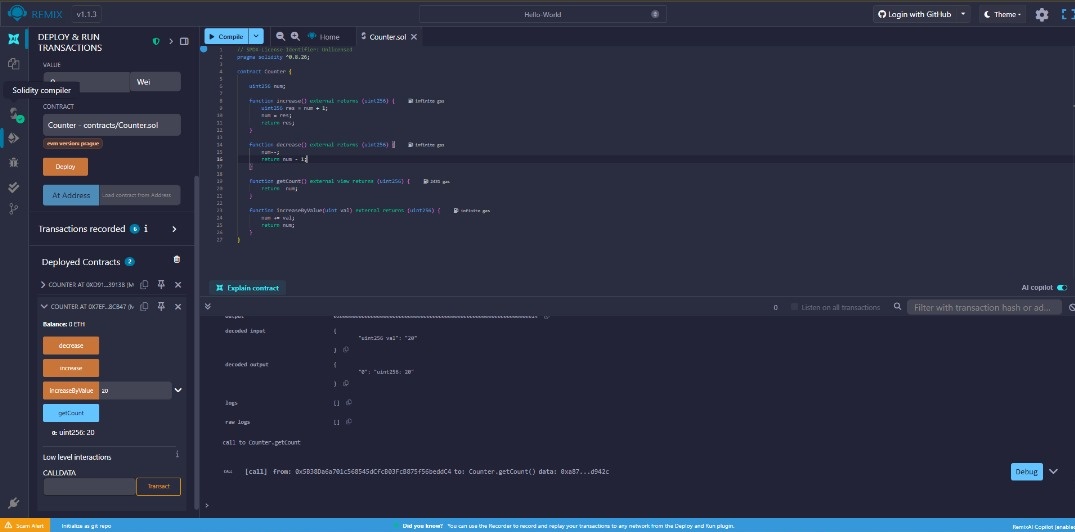
Task: Click the Compile button
Action: tap(227, 36)
